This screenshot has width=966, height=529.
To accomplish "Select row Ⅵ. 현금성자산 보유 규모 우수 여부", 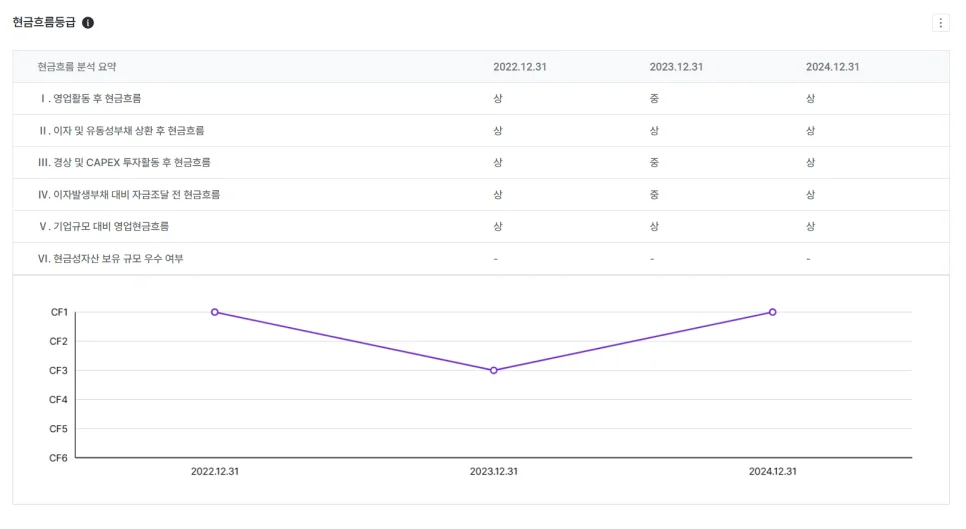I will pos(110,259).
